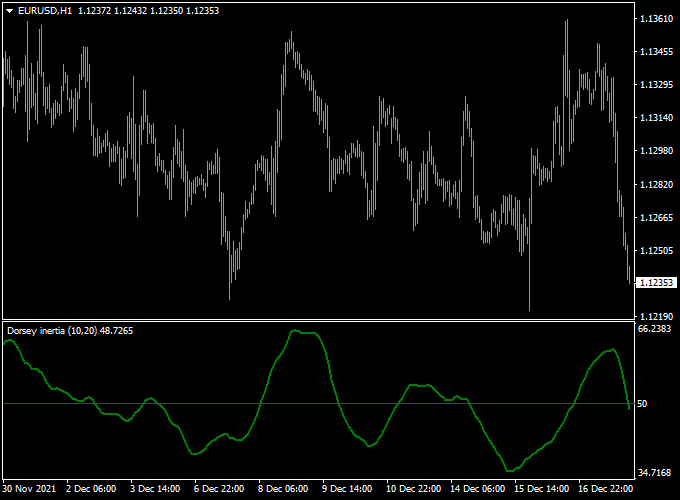This screenshot has height=500, width=680.
Task: Select the 8 Dec 06:00 time axis label
Action: click(x=283, y=489)
